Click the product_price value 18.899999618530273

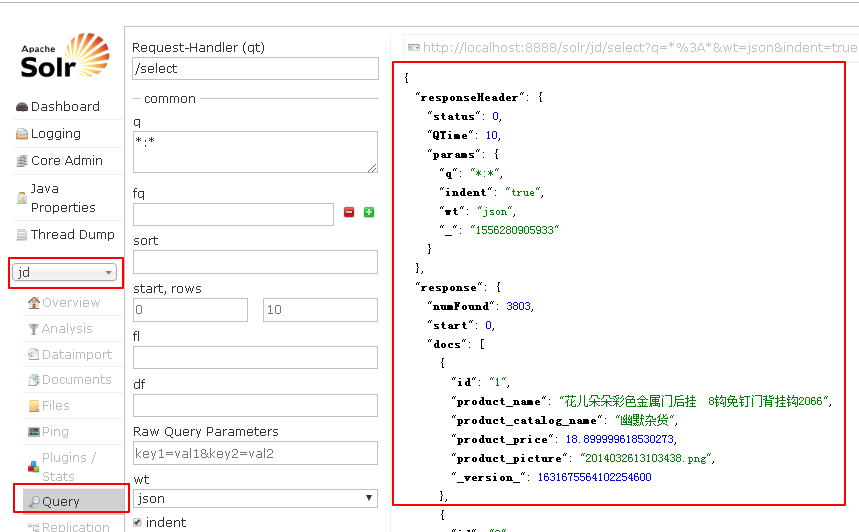tap(620, 439)
